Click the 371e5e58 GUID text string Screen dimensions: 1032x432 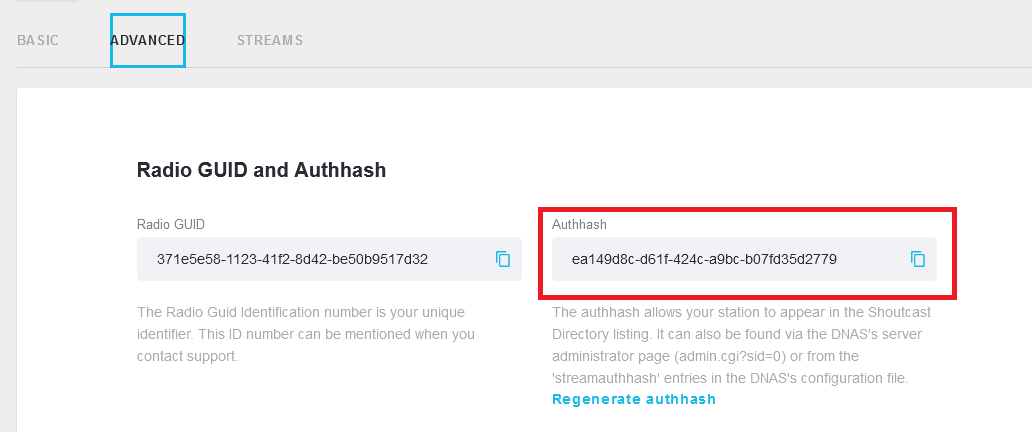(x=292, y=259)
